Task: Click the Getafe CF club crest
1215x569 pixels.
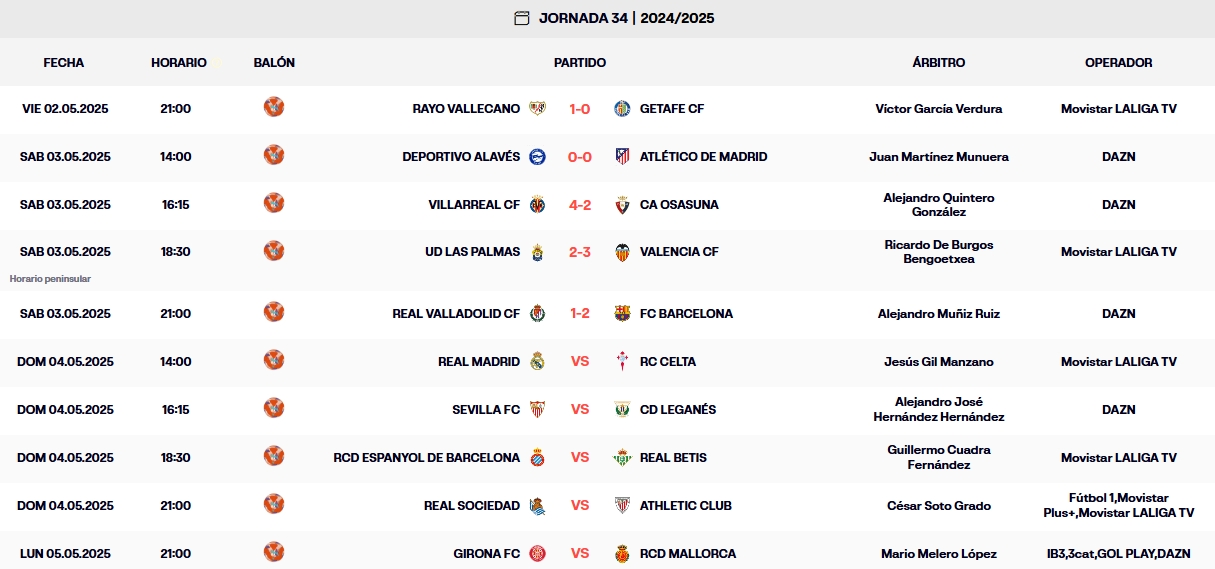Action: pyautogui.click(x=622, y=109)
